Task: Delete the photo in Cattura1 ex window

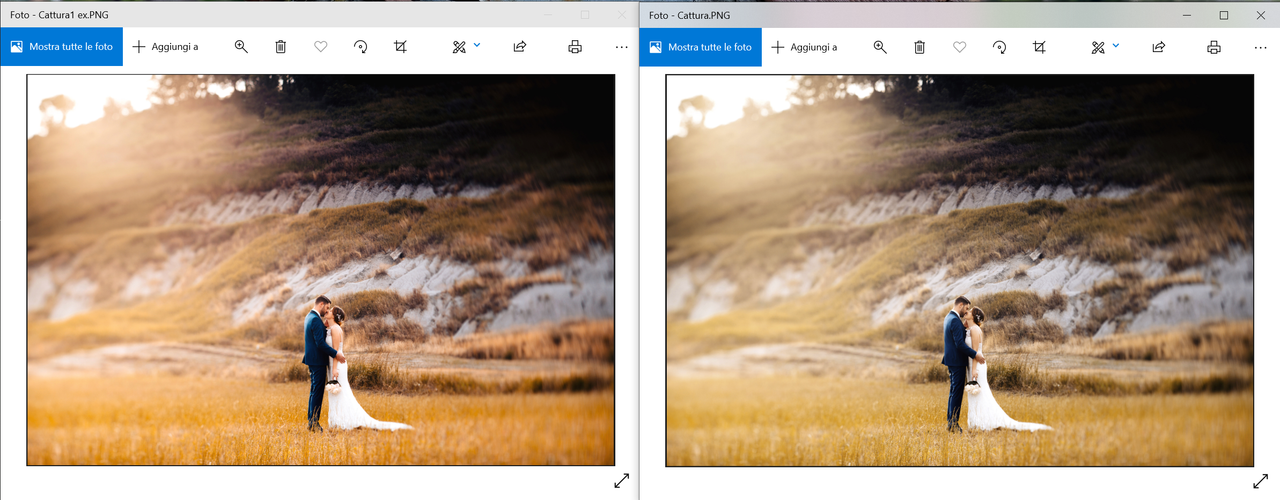Action: [281, 47]
